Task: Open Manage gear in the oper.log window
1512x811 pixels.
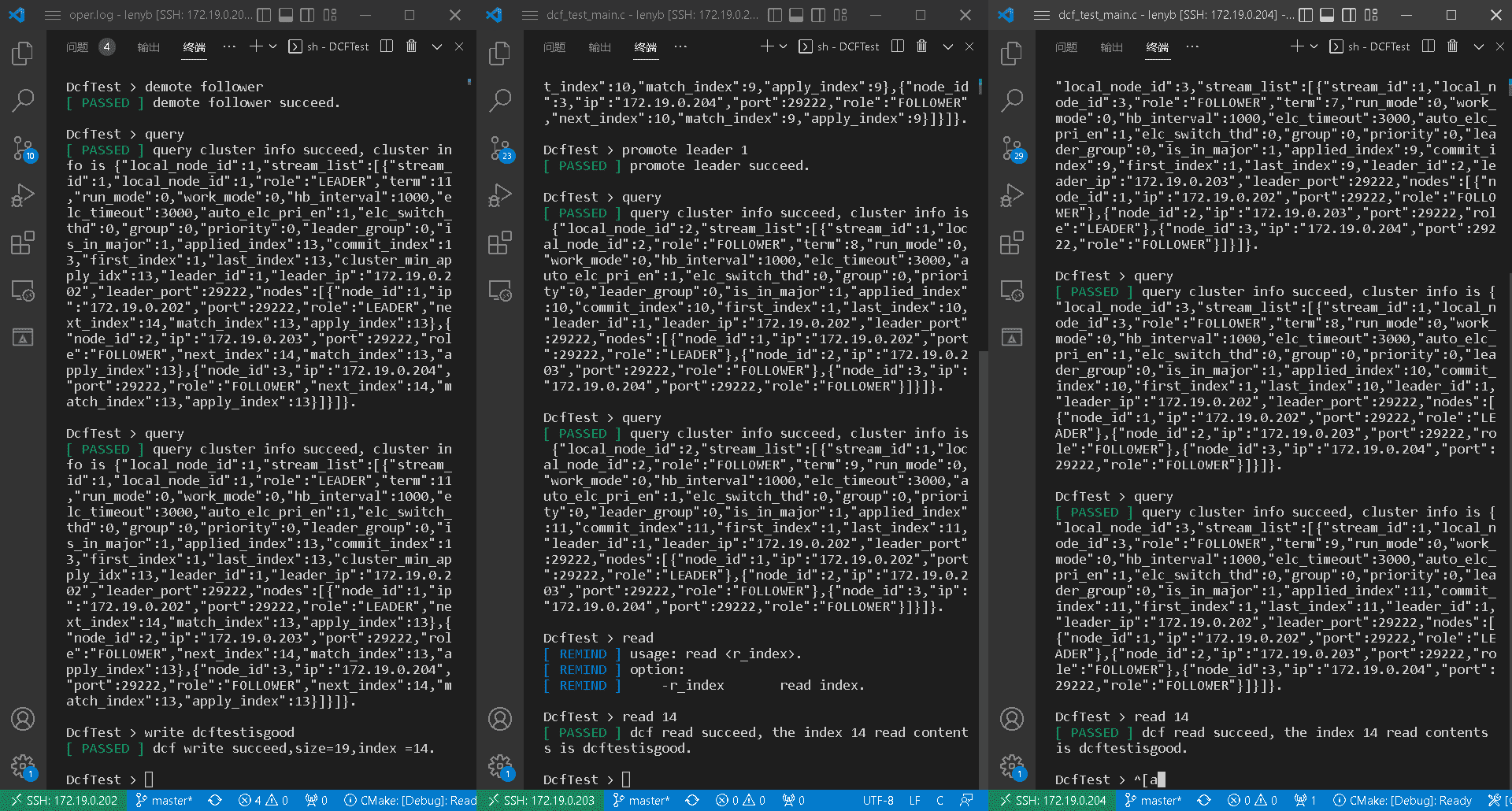Action: (x=23, y=766)
